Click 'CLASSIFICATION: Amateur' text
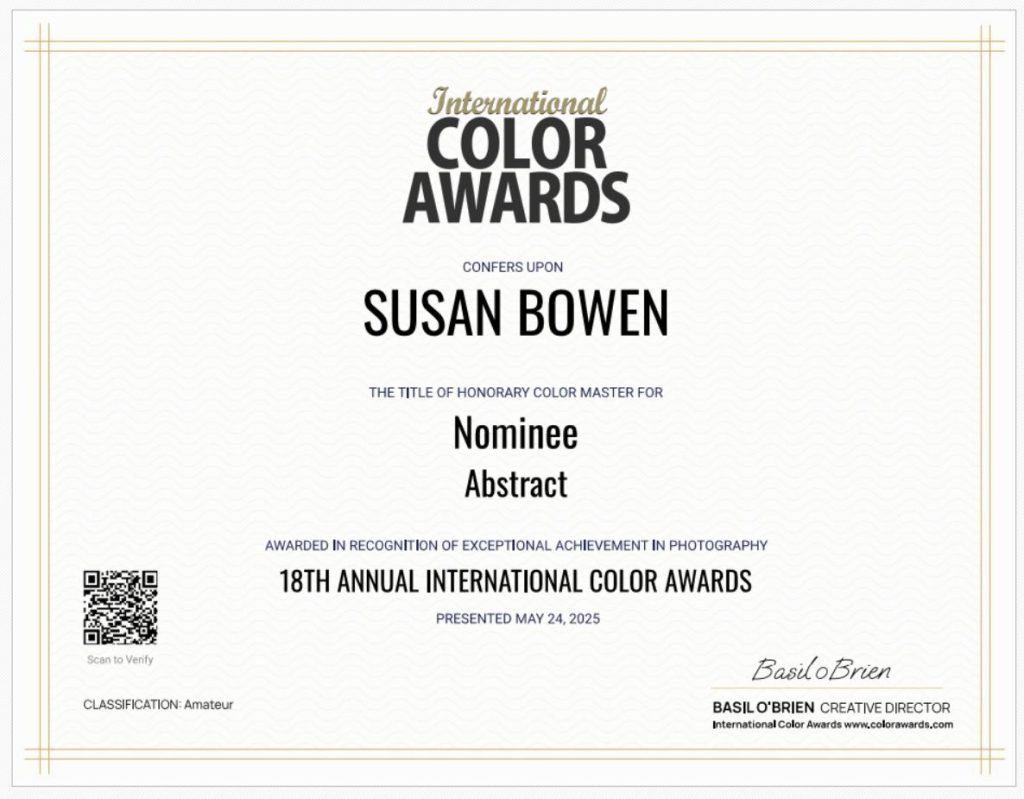1024x799 pixels. point(158,705)
